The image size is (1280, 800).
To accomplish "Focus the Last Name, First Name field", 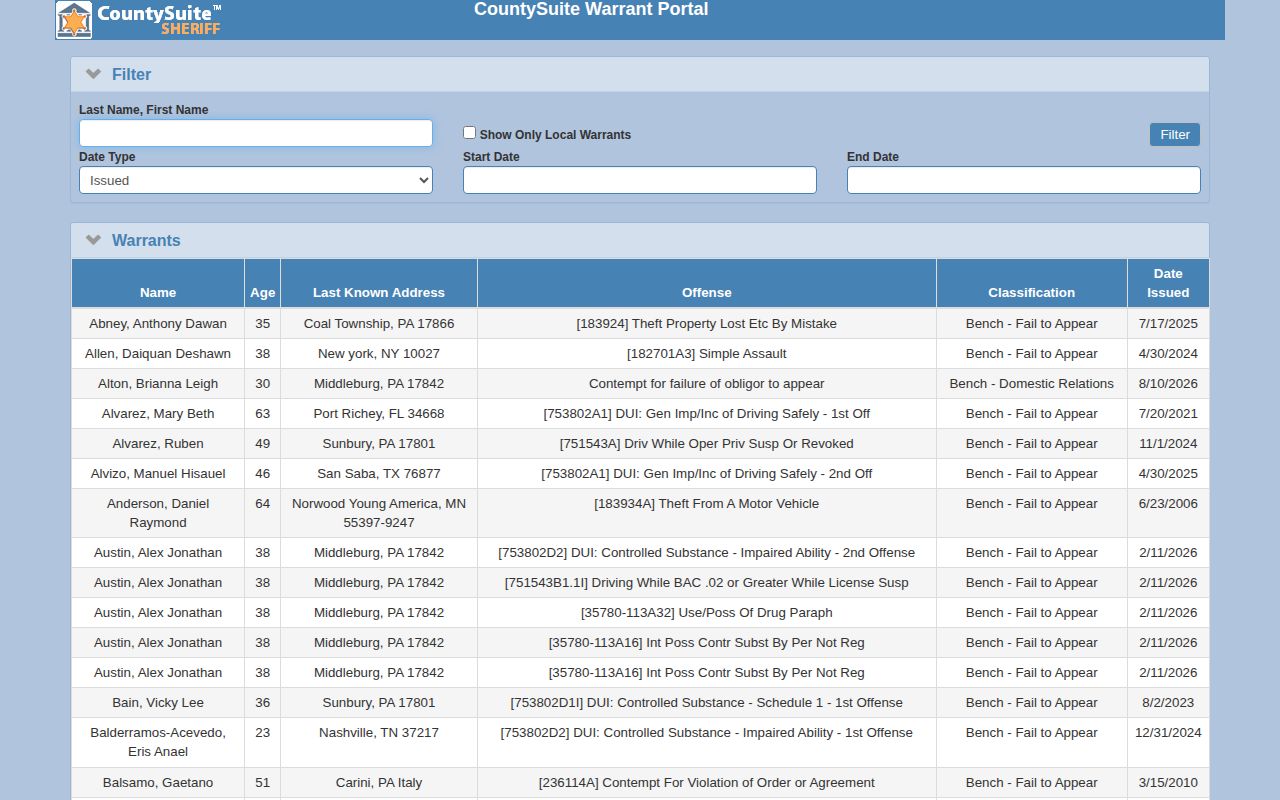I will click(256, 133).
